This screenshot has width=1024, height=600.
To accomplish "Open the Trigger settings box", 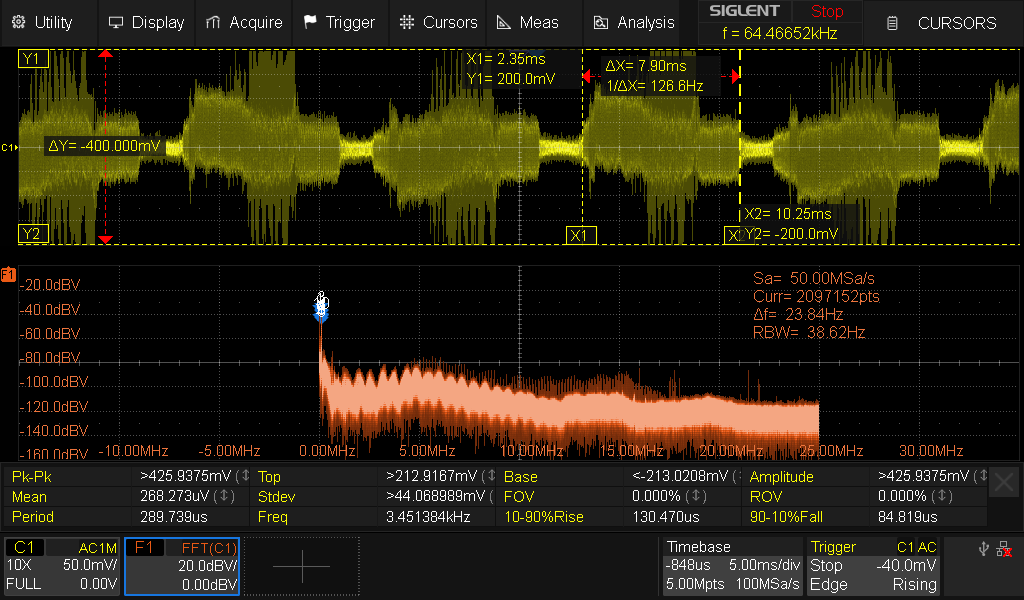I will pyautogui.click(x=873, y=566).
